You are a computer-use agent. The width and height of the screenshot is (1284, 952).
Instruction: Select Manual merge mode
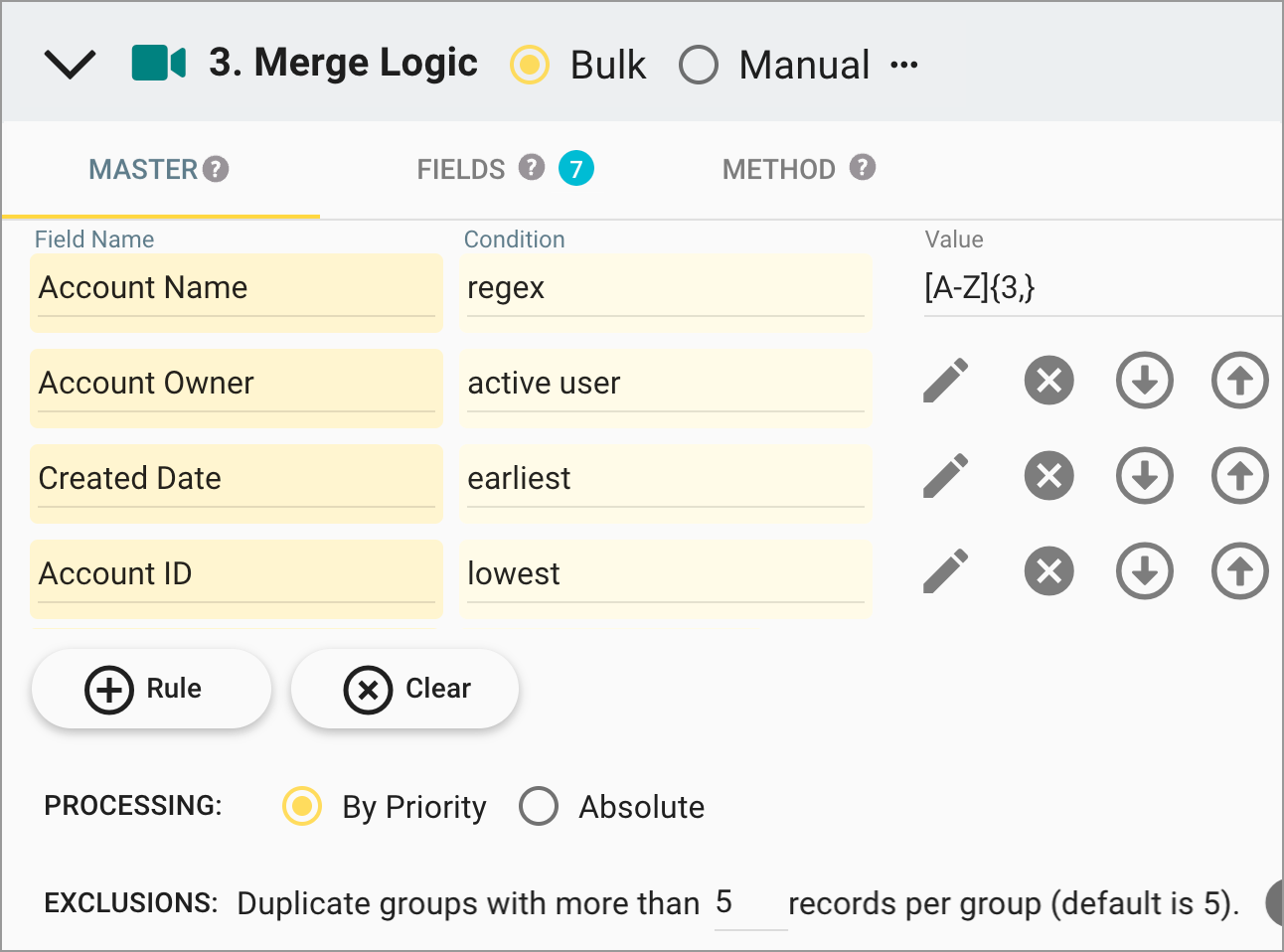[699, 65]
